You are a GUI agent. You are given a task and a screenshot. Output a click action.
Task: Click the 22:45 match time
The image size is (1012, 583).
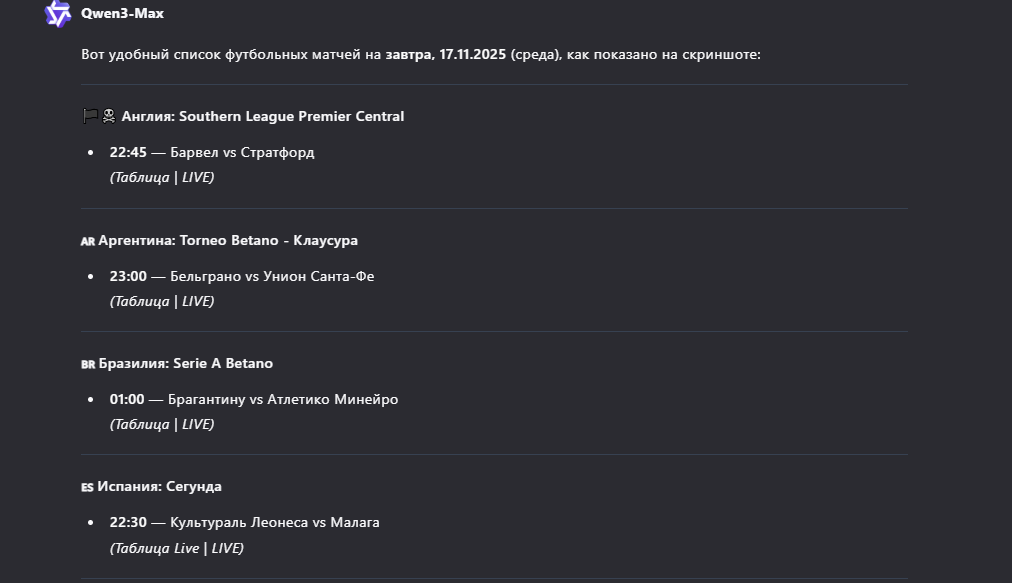pyautogui.click(x=128, y=153)
